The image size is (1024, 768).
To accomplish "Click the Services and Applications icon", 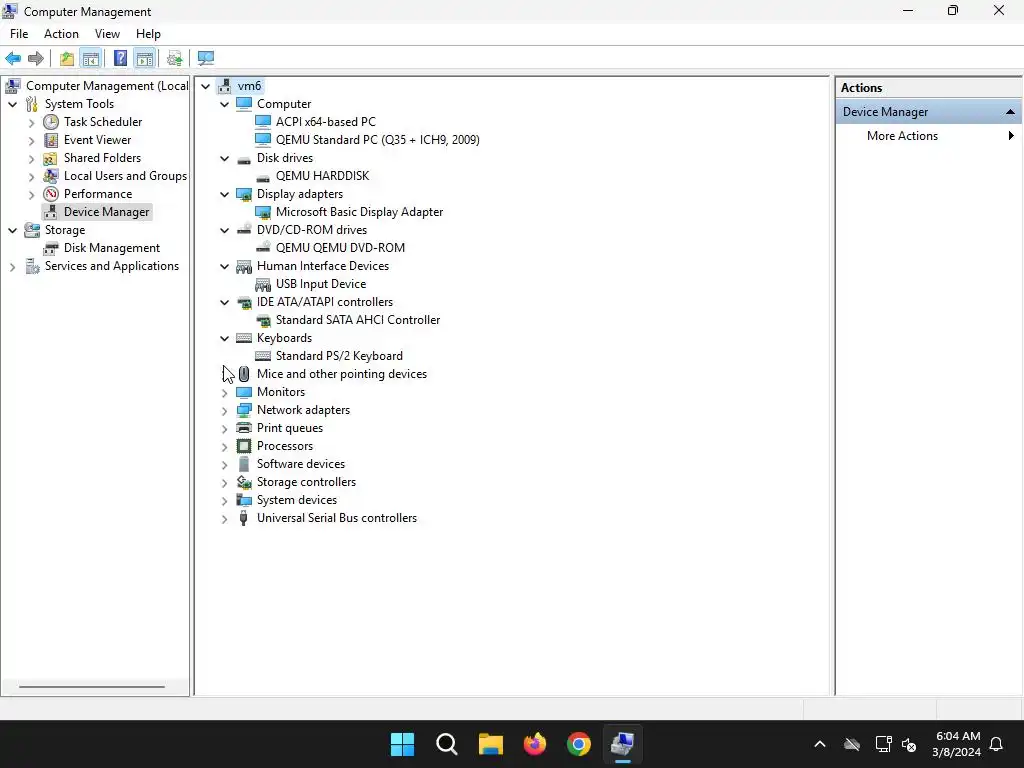I will 32,266.
